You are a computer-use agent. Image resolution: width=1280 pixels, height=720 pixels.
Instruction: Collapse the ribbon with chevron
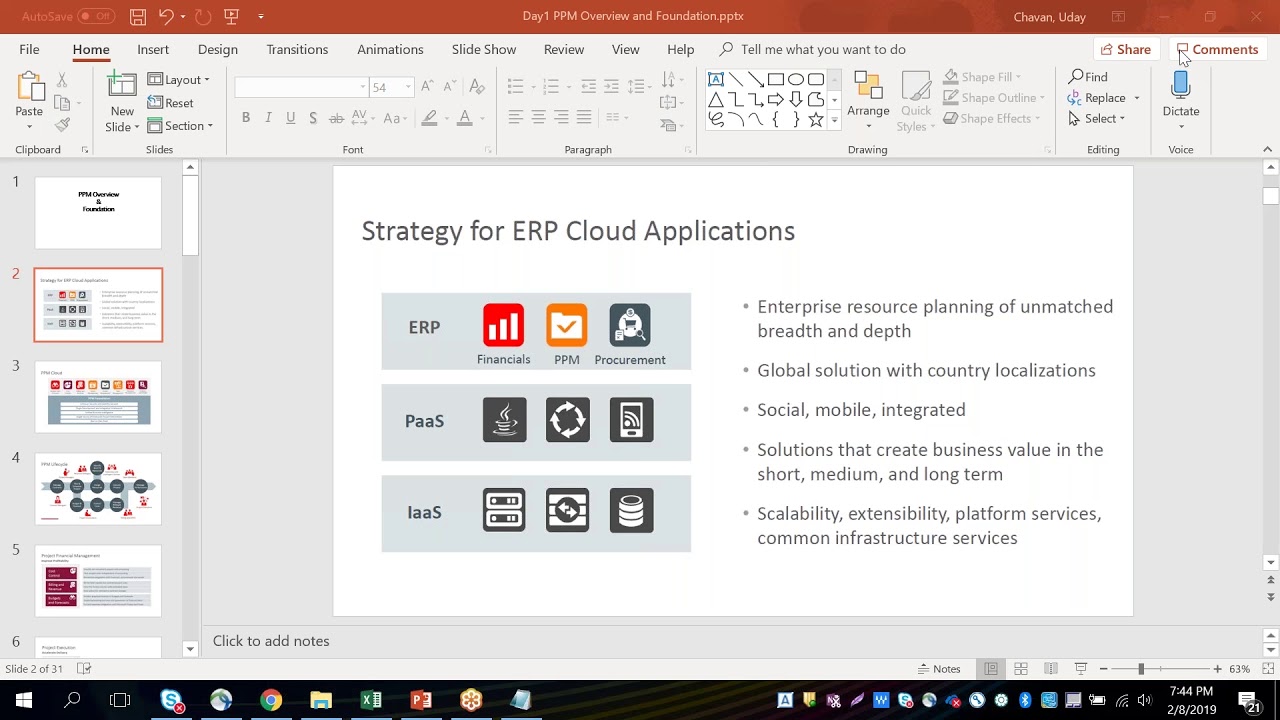1267,150
